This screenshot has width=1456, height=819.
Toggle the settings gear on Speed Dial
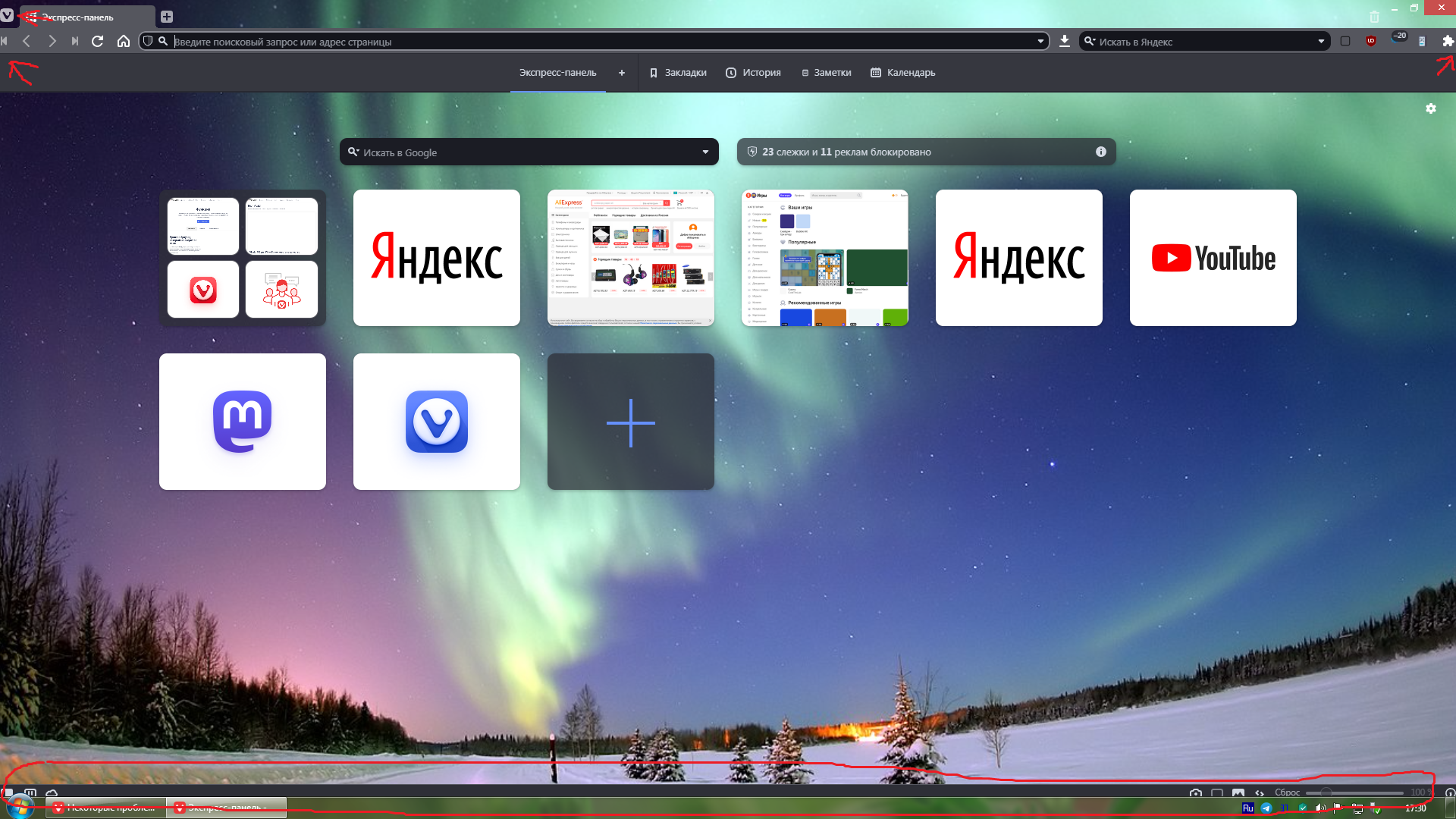(x=1431, y=108)
